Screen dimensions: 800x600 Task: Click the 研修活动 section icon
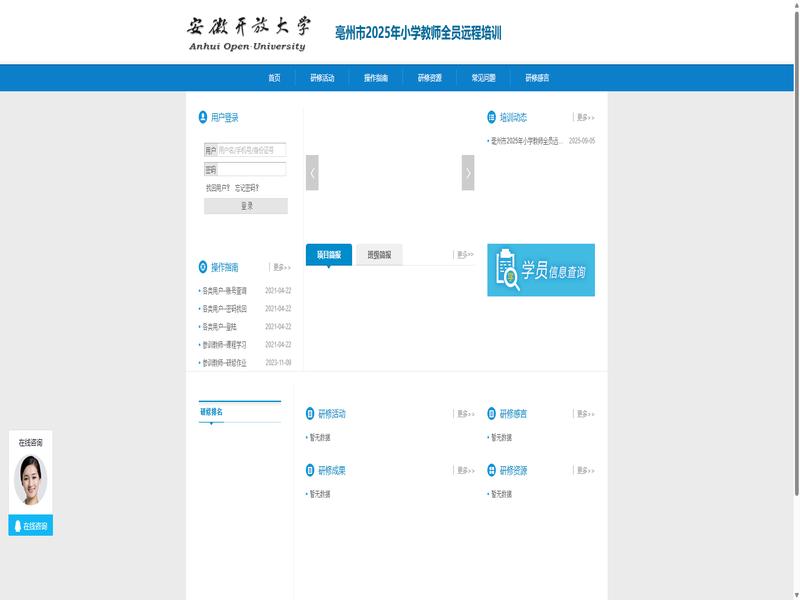point(310,413)
